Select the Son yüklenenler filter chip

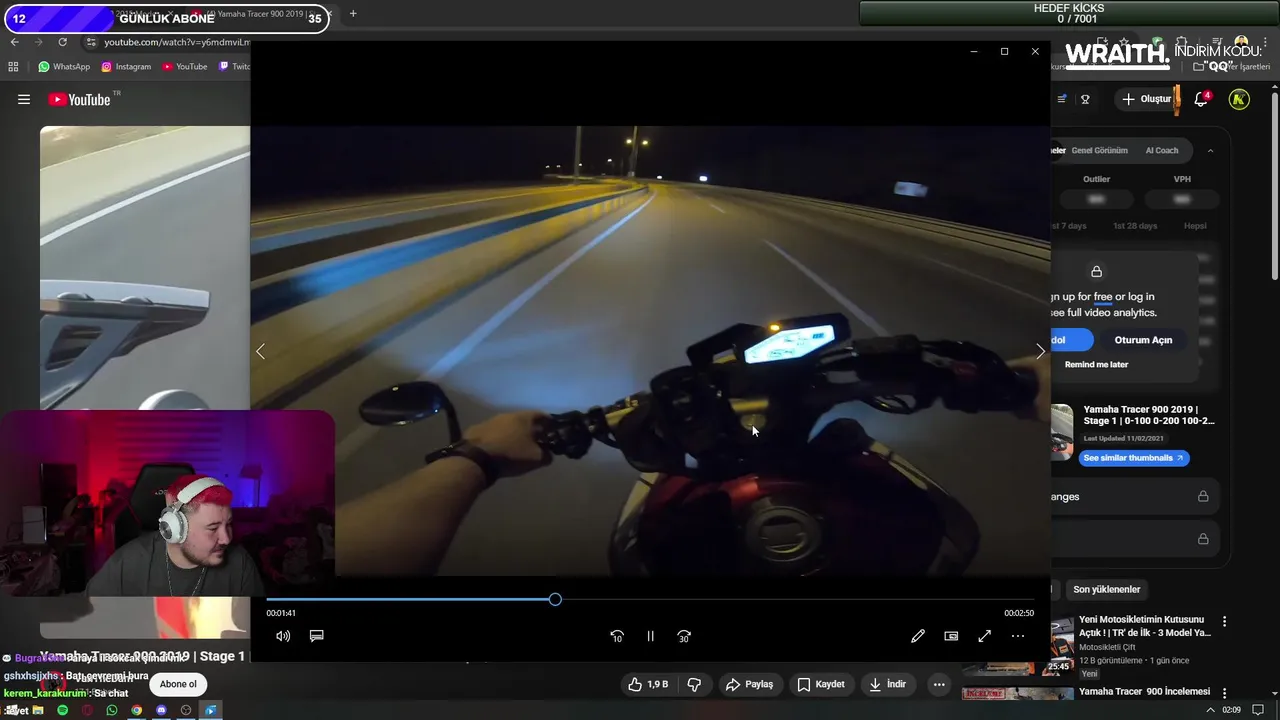point(1106,589)
